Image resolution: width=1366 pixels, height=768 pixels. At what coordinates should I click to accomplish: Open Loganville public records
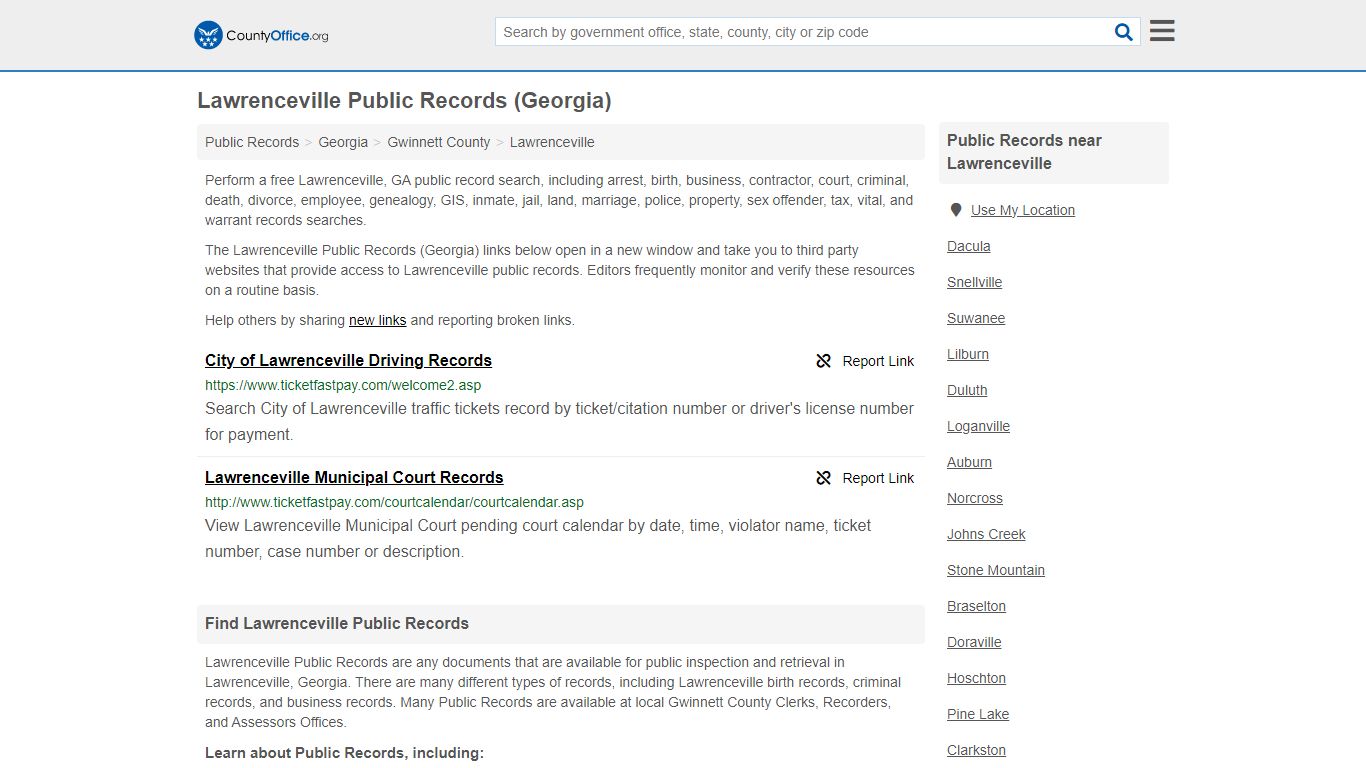pyautogui.click(x=978, y=426)
